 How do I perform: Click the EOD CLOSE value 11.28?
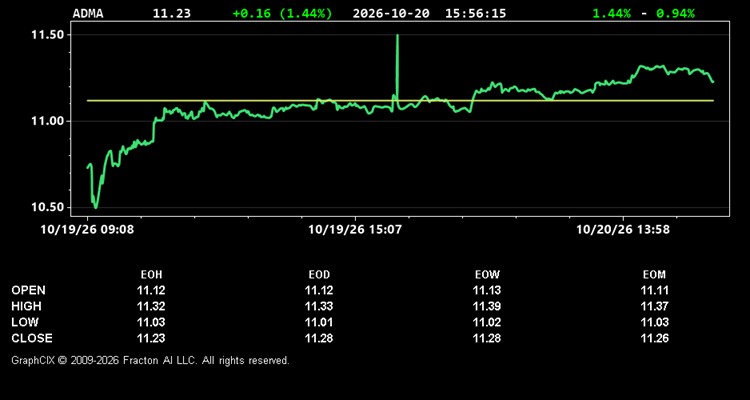[319, 338]
